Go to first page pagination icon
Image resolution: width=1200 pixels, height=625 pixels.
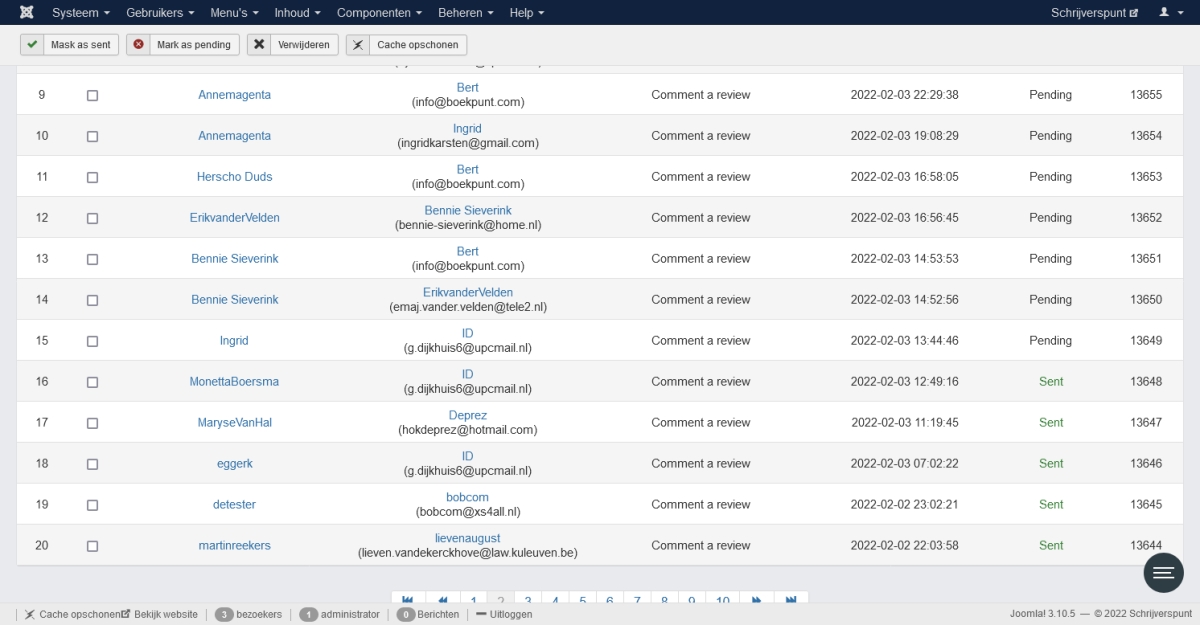pos(407,600)
